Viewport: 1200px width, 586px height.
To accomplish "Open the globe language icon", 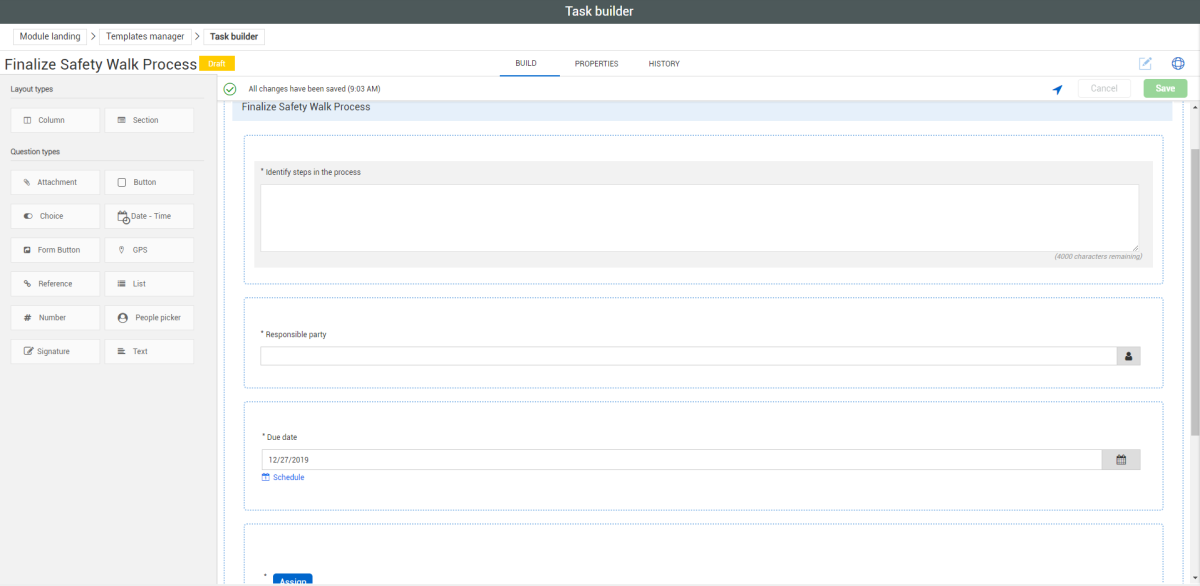I will 1178,63.
